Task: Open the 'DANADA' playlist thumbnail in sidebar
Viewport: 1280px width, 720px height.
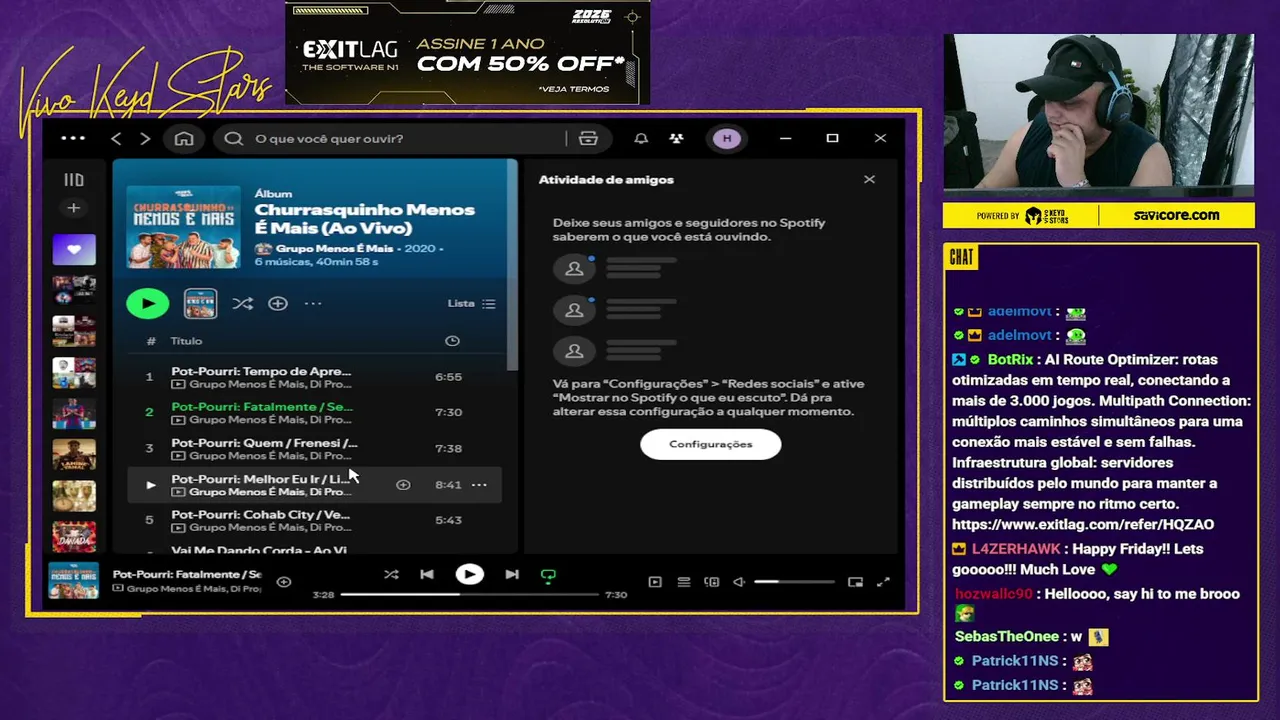Action: [74, 536]
